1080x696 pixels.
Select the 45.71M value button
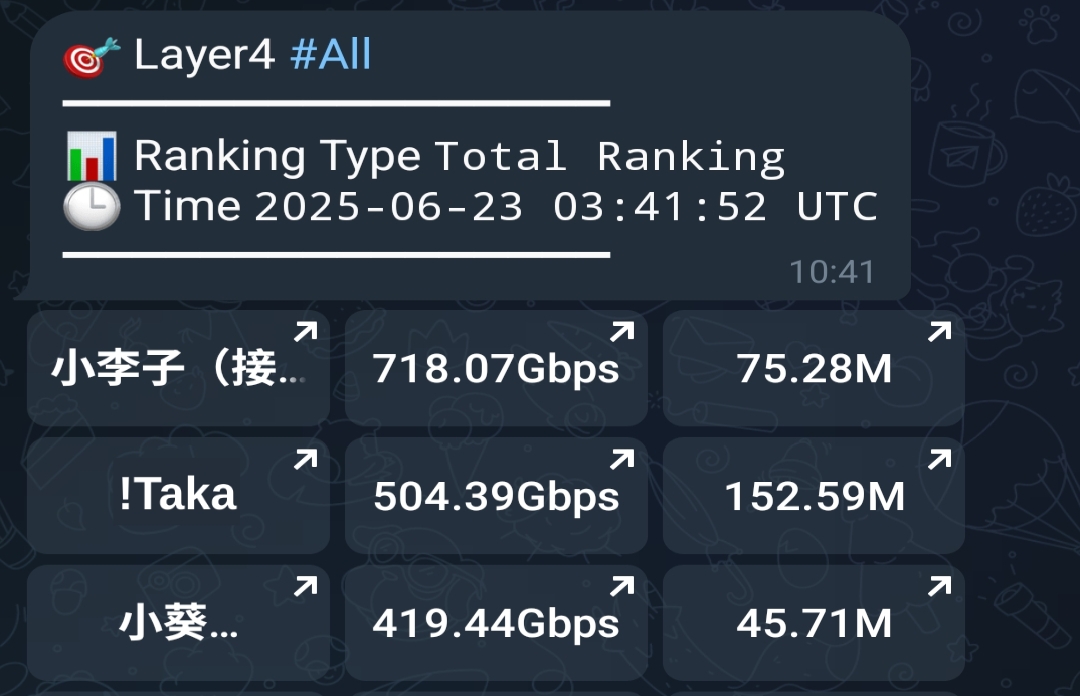pyautogui.click(x=813, y=622)
